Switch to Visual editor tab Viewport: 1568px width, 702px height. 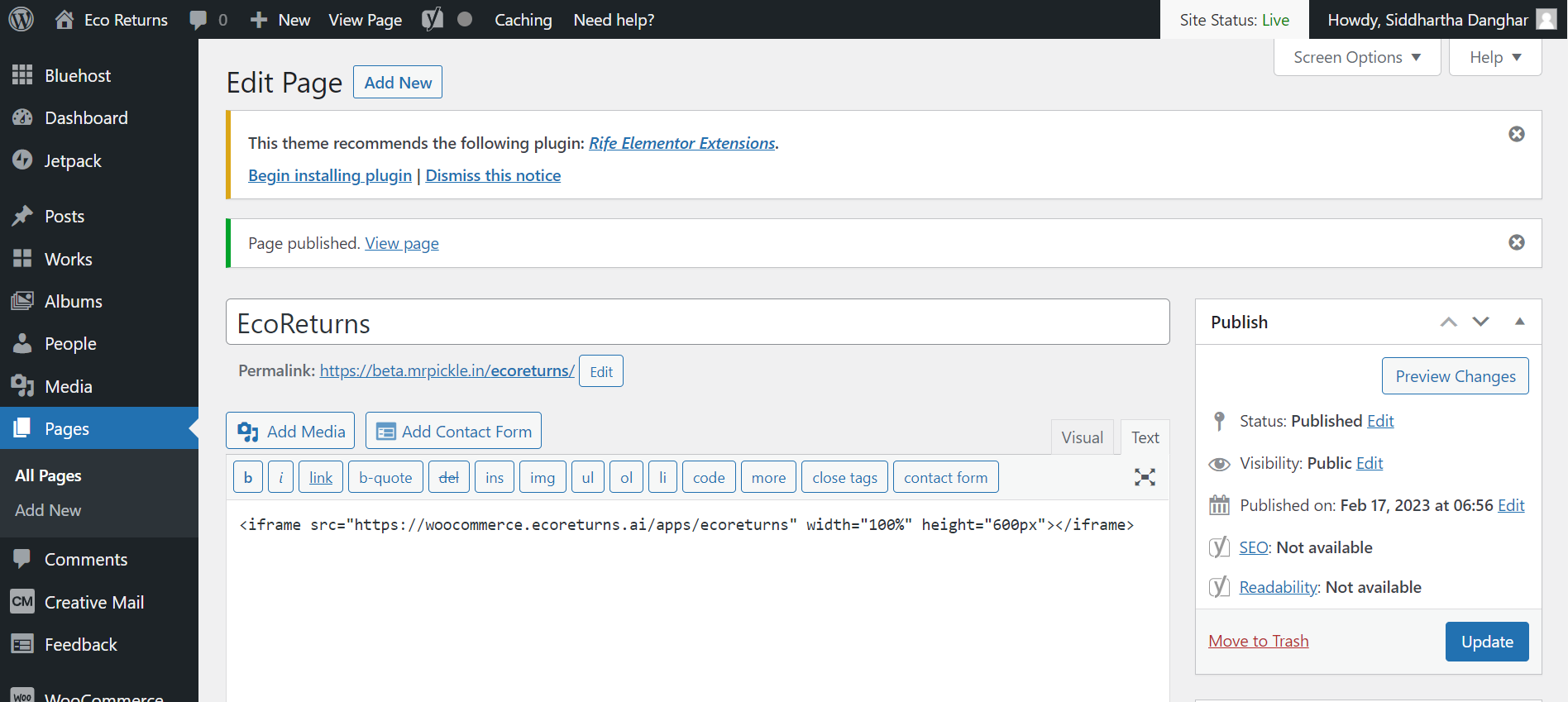[1082, 437]
